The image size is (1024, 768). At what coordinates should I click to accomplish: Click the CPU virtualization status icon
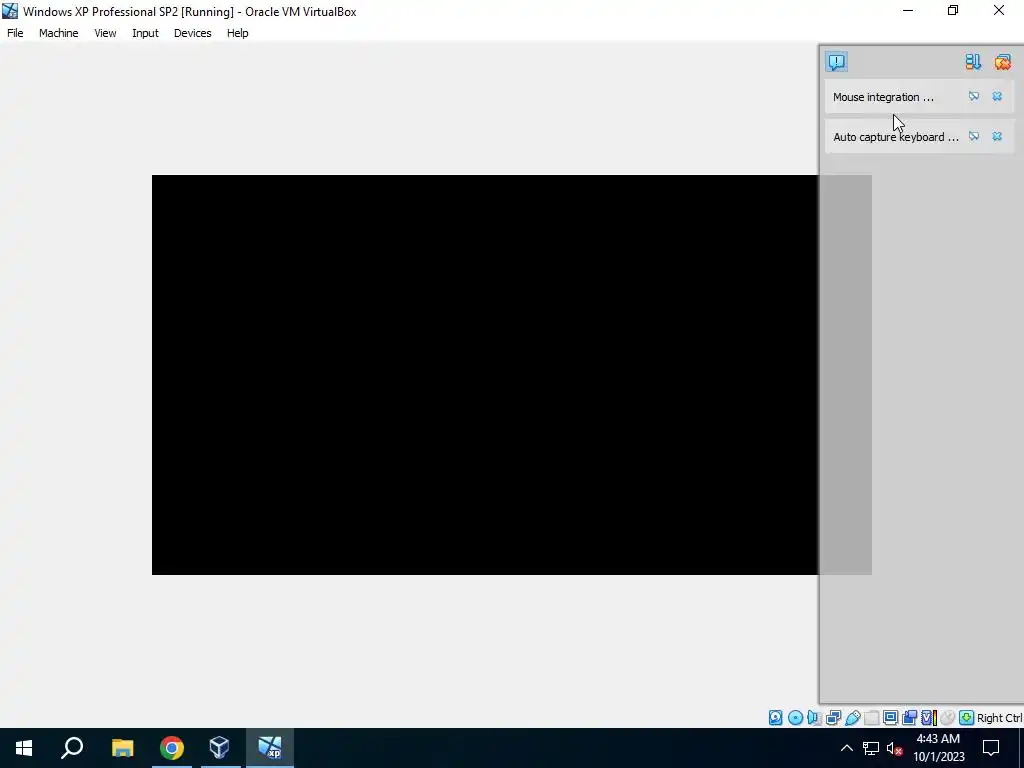929,718
